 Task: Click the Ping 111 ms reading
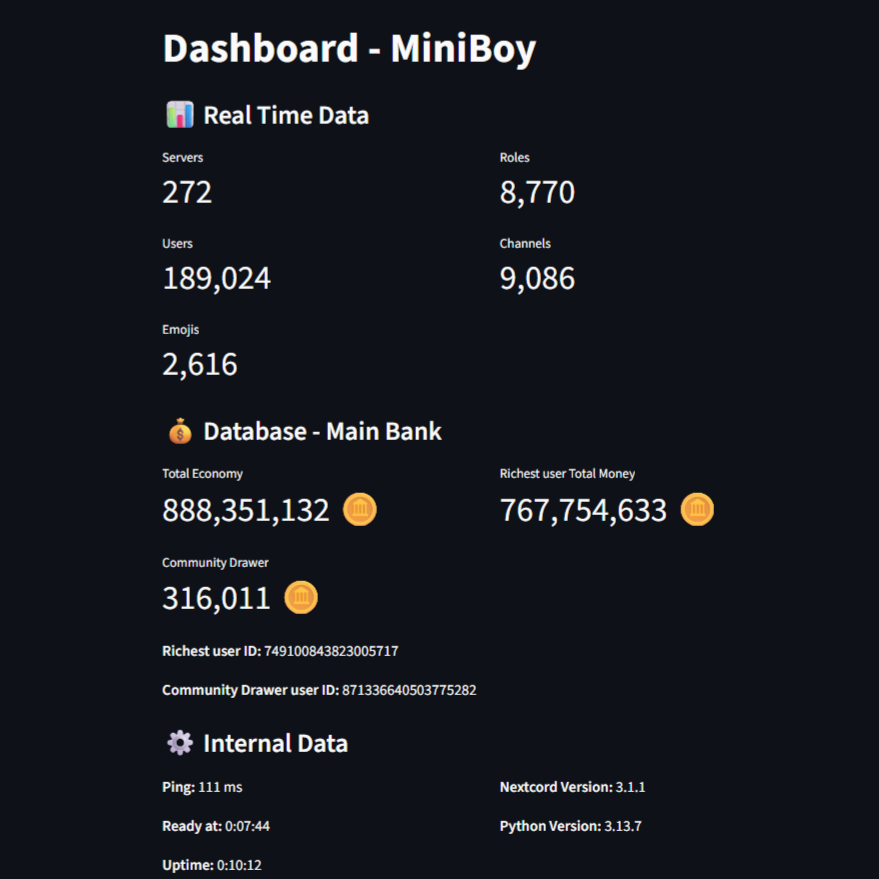[202, 787]
